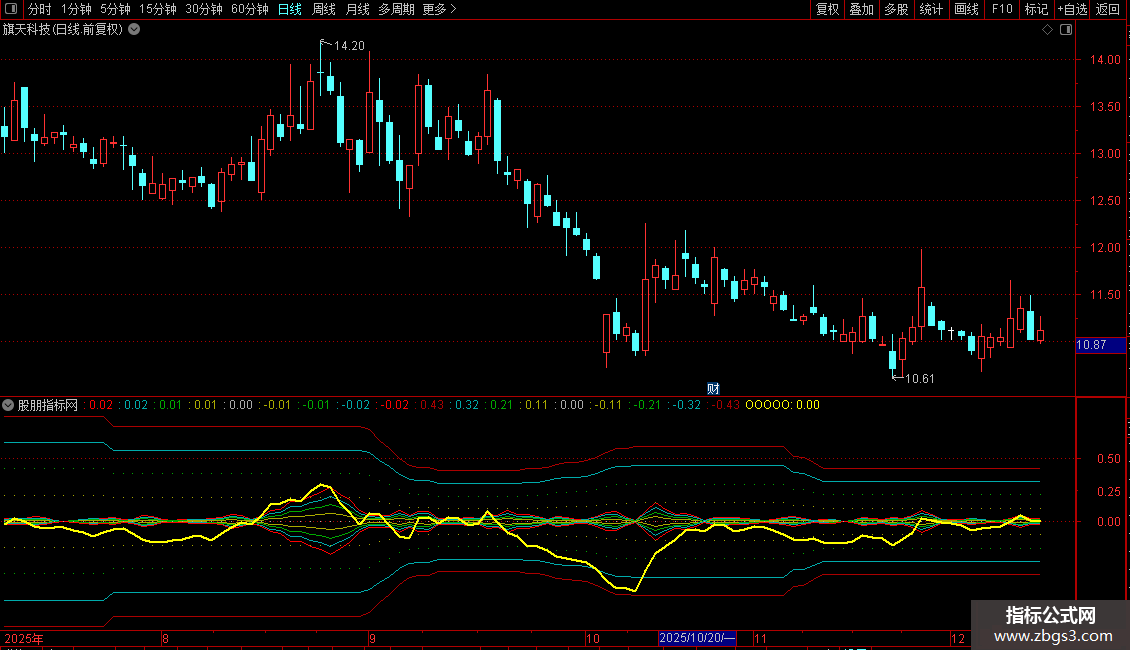Image resolution: width=1130 pixels, height=650 pixels.
Task: Expand the 旗天科技 chart title dropdown
Action: pyautogui.click(x=134, y=30)
